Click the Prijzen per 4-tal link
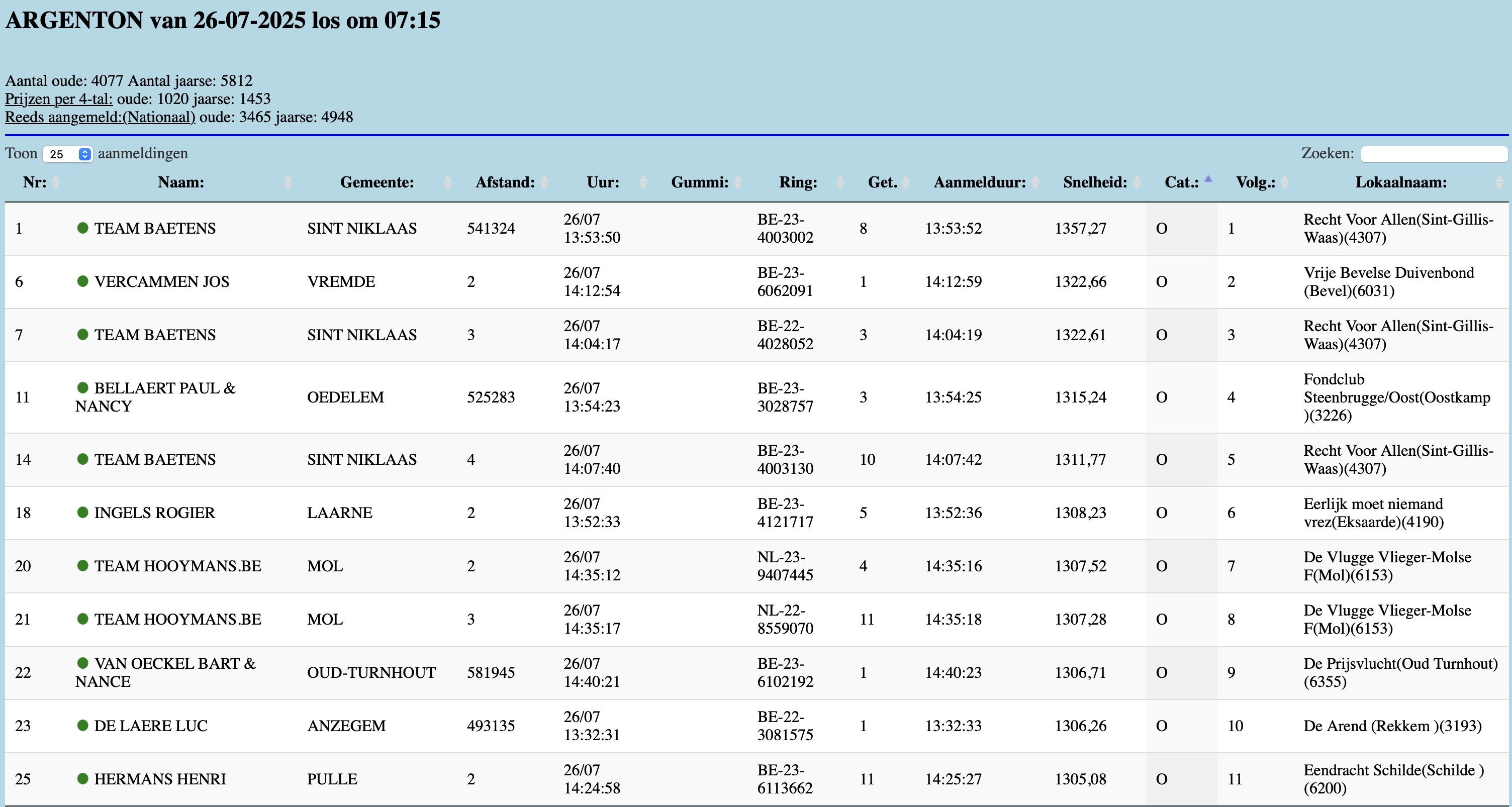Screen dimensions: 1512x807 pyautogui.click(x=59, y=98)
